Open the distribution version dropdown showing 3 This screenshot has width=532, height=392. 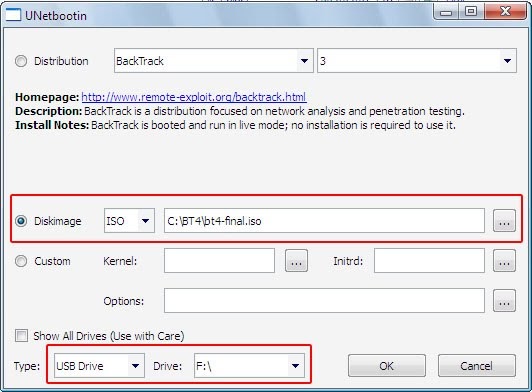tap(417, 61)
